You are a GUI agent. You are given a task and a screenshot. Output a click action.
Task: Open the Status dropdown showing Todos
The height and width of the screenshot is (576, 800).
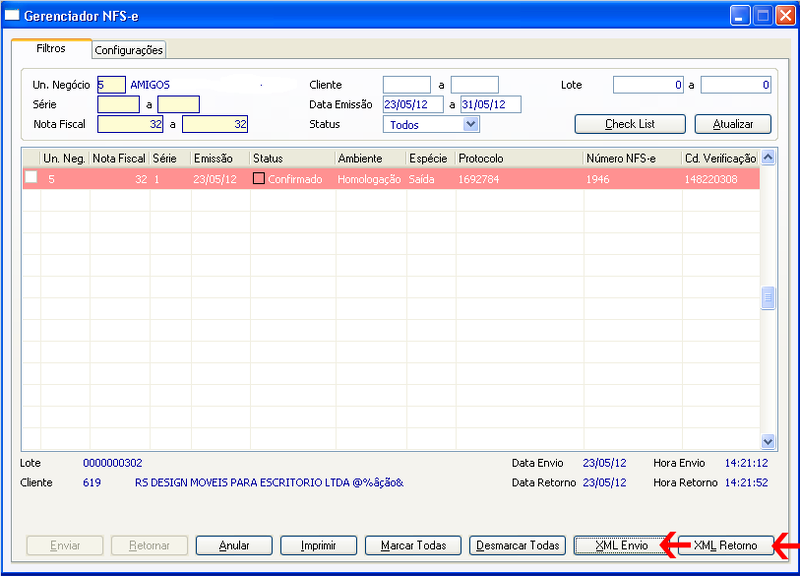471,124
